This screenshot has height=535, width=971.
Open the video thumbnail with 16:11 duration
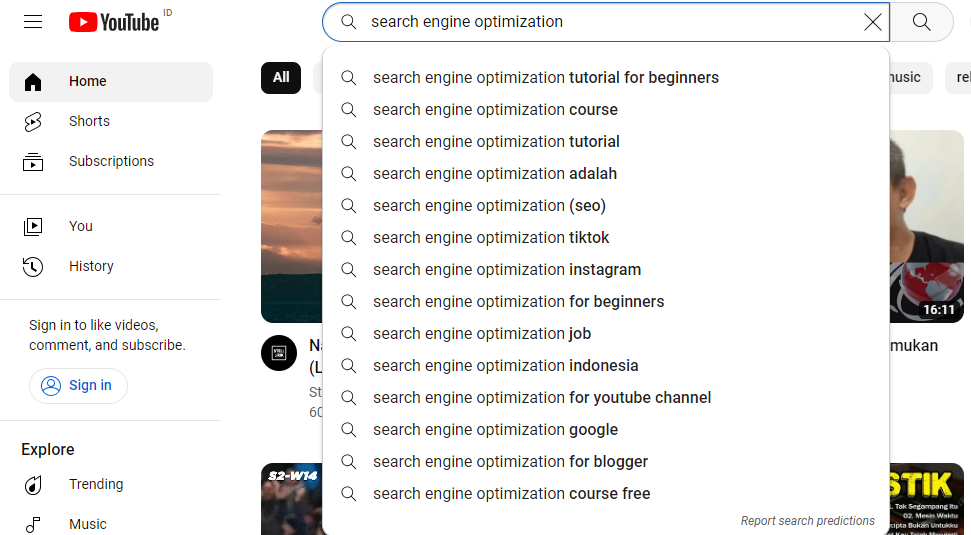coord(926,226)
